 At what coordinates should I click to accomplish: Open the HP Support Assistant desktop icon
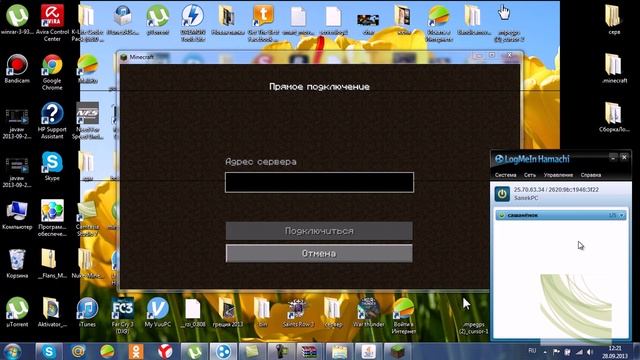point(52,120)
